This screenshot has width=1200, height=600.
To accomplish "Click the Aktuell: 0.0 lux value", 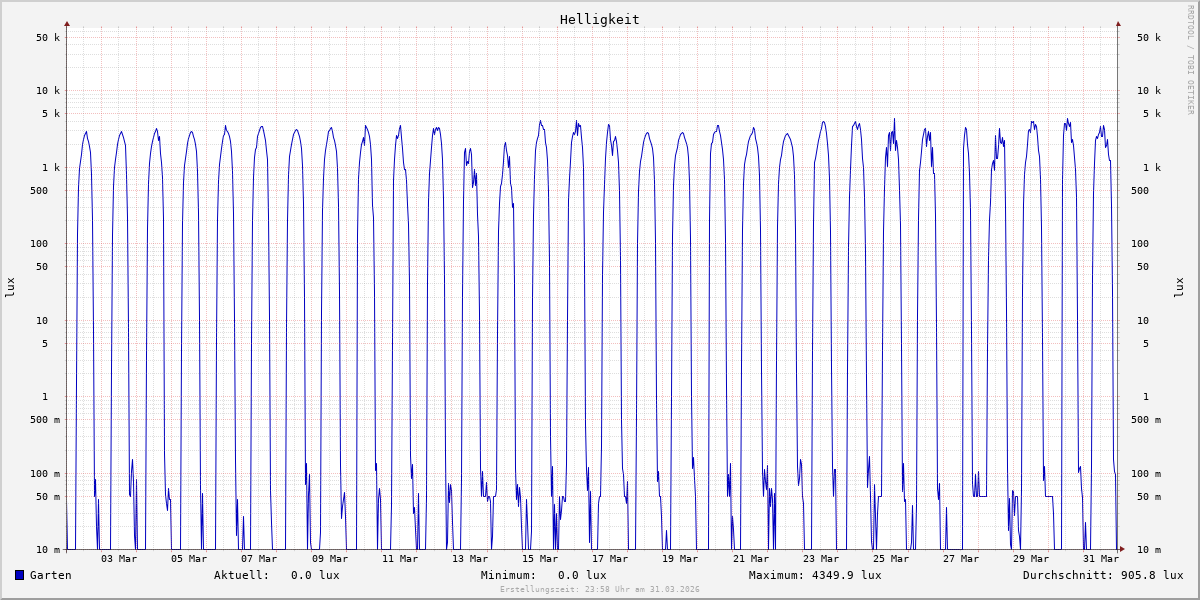I will coord(276,575).
